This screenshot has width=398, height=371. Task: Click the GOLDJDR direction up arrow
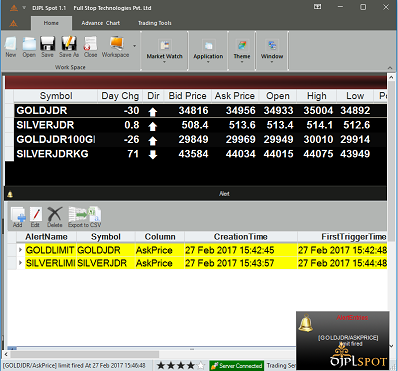(153, 112)
